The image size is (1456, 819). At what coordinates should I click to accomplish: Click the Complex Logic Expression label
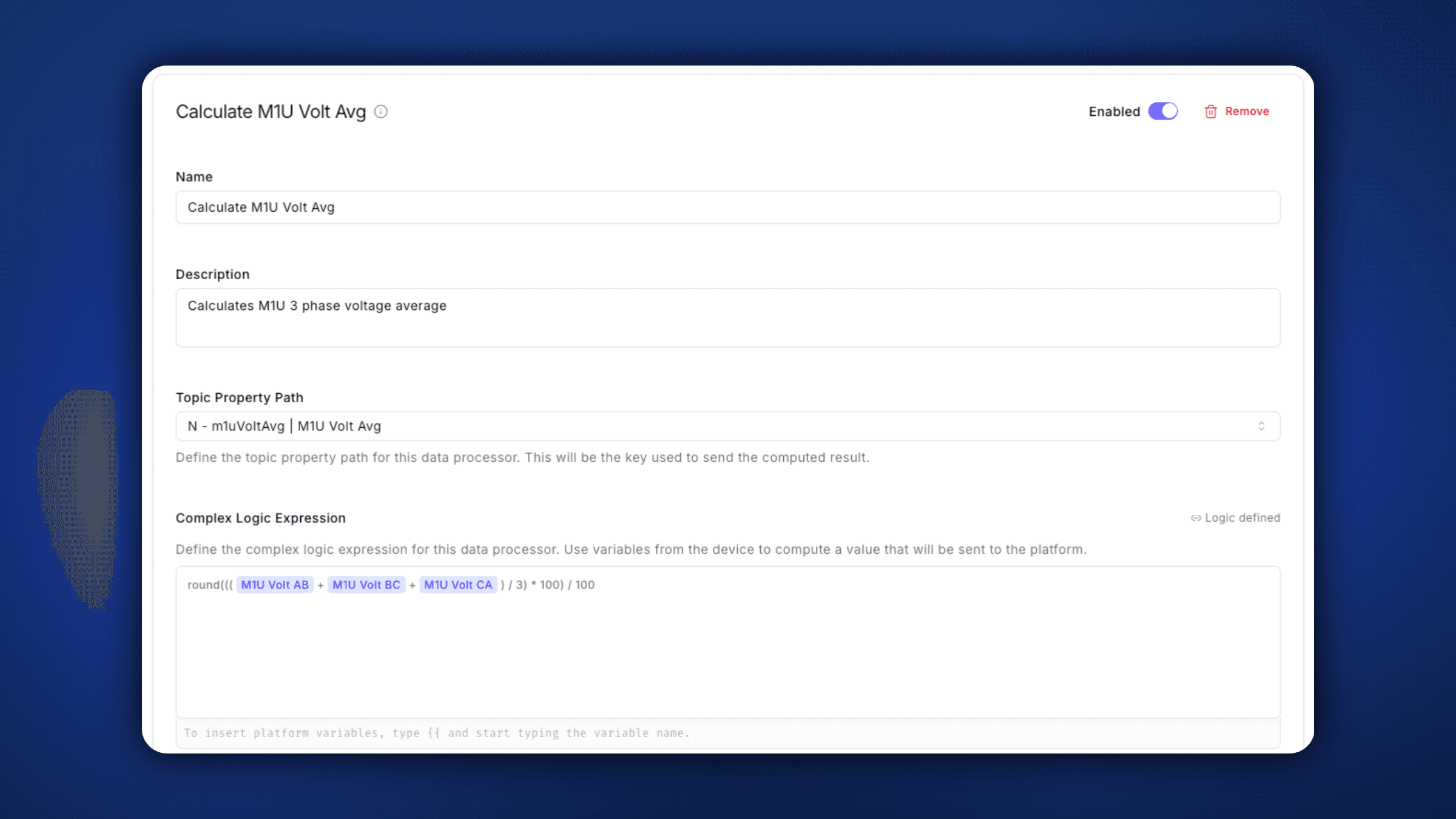pyautogui.click(x=260, y=518)
